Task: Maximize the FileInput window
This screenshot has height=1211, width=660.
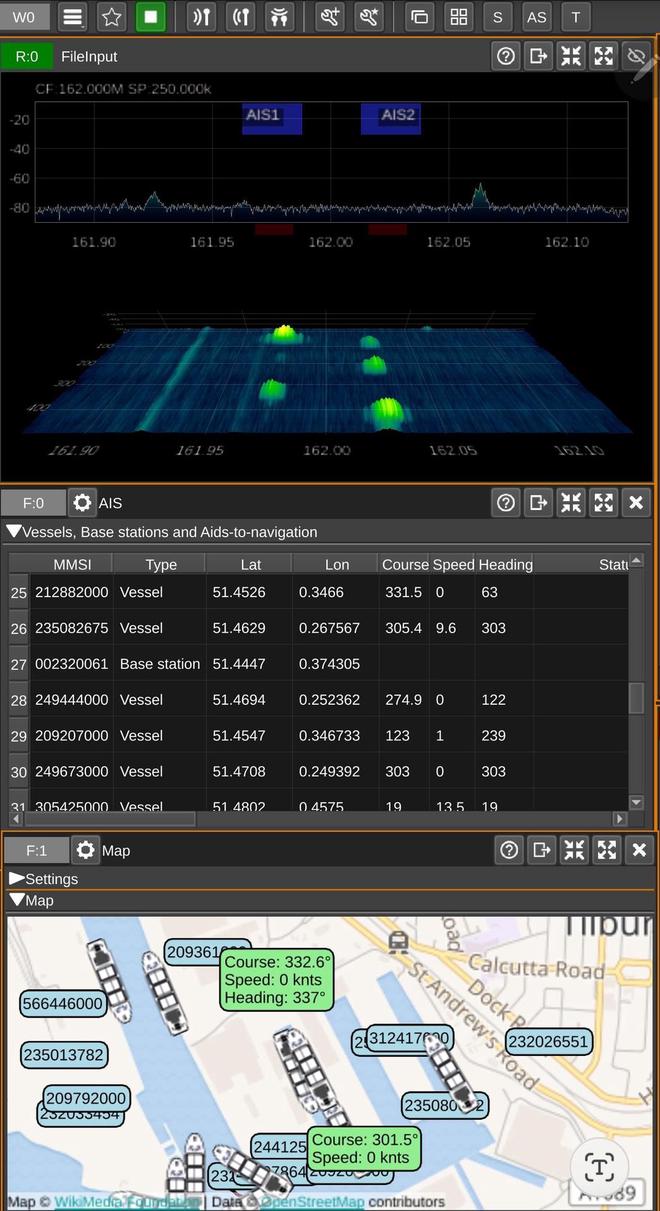Action: tap(604, 57)
